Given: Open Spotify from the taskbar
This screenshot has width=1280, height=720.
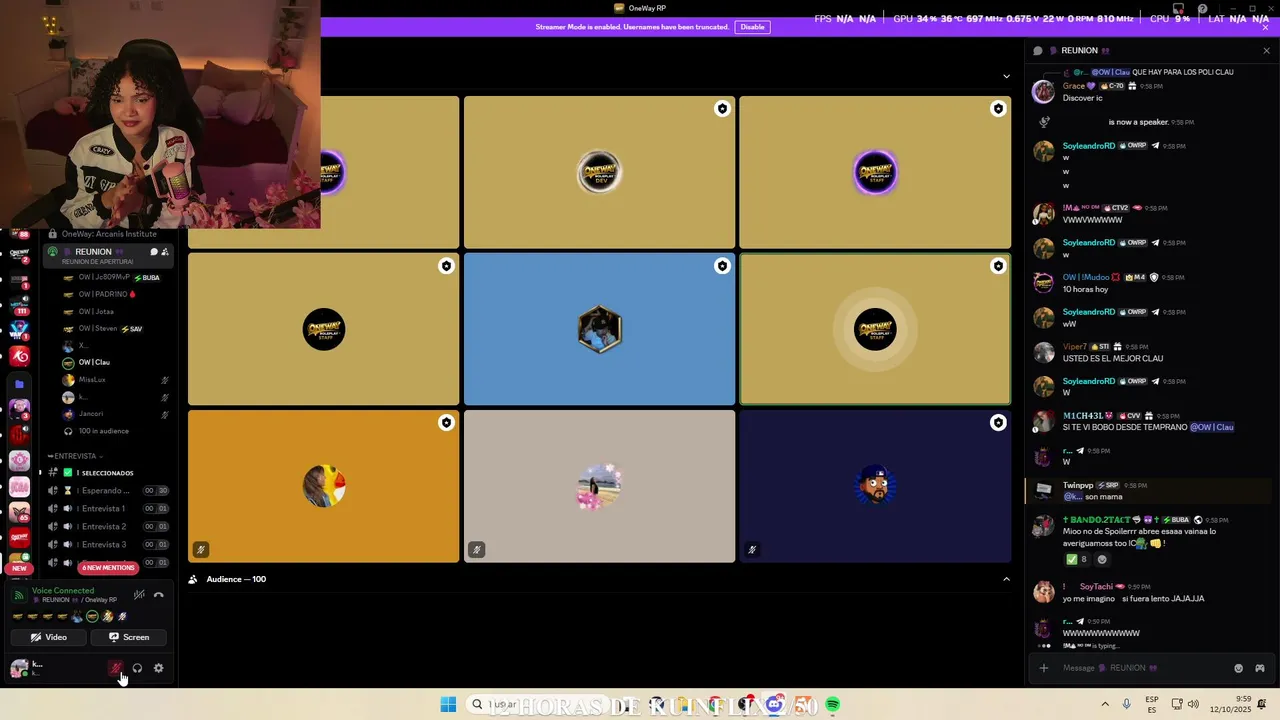Looking at the screenshot, I should [833, 704].
